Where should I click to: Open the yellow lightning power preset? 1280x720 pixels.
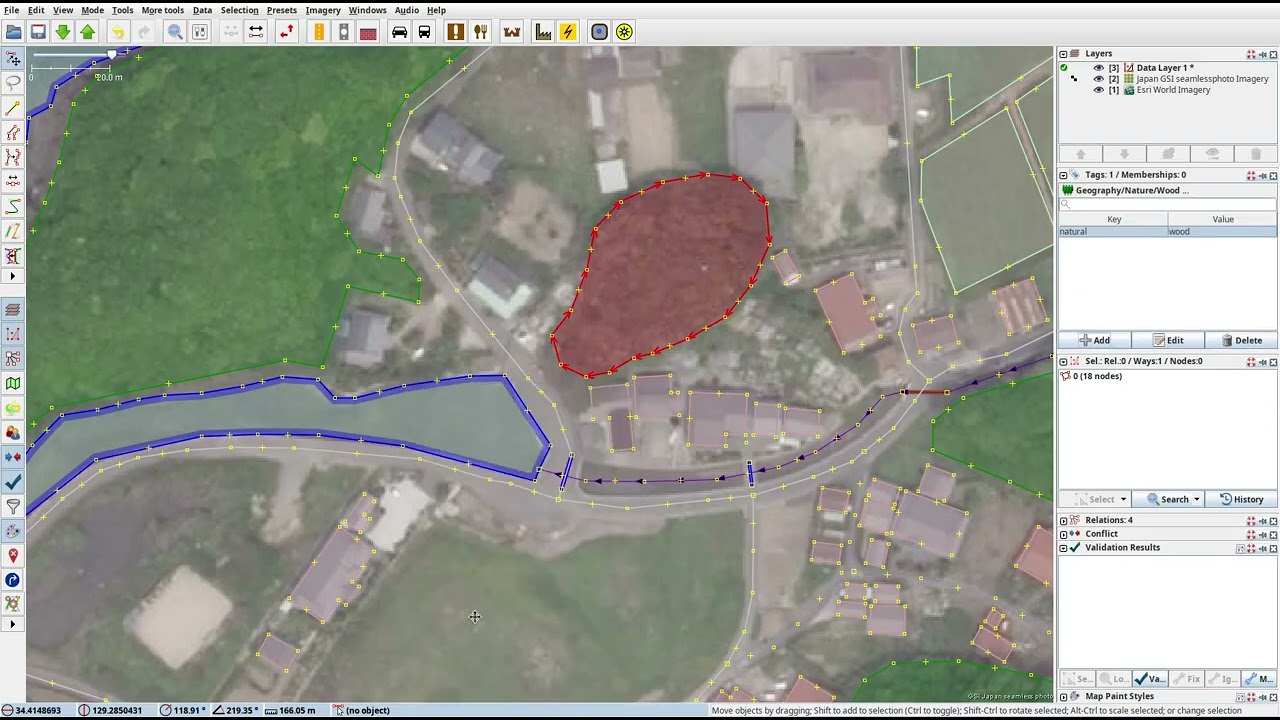[568, 32]
